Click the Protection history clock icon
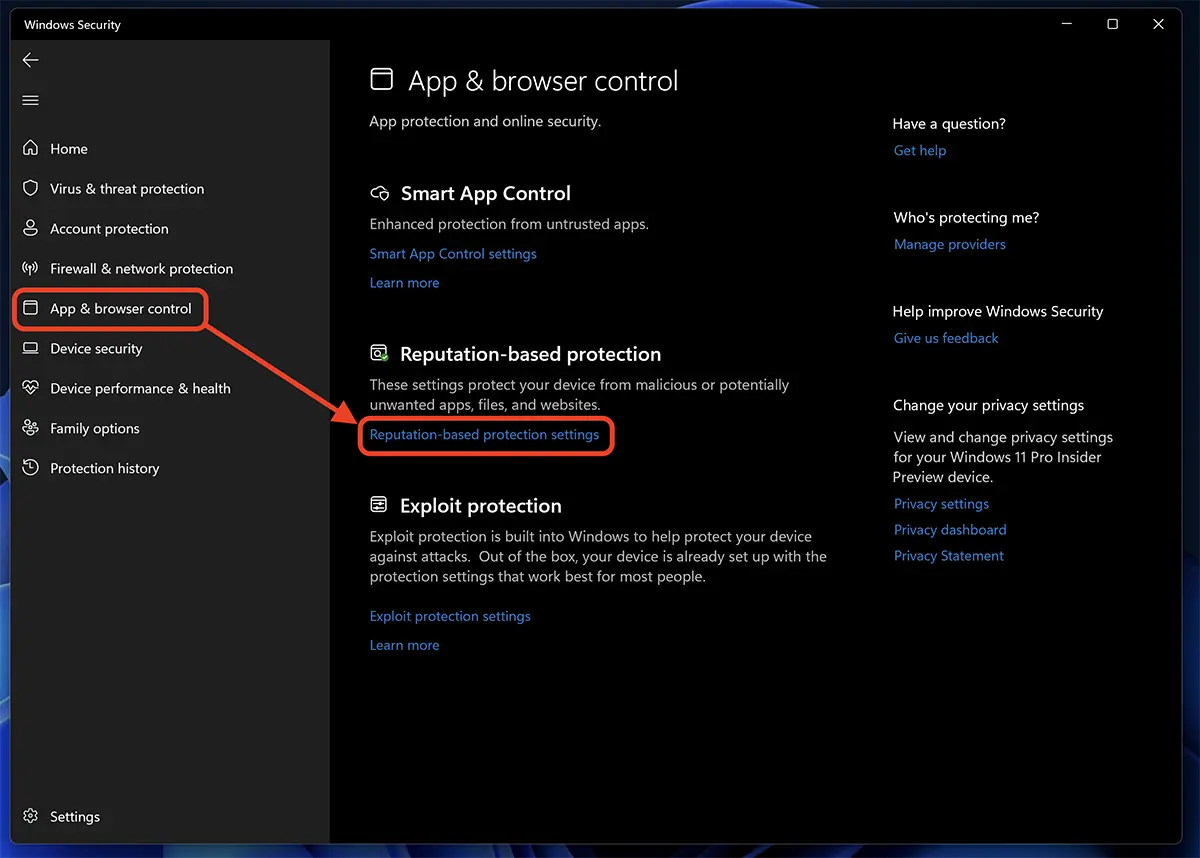Viewport: 1200px width, 858px height. pos(31,468)
